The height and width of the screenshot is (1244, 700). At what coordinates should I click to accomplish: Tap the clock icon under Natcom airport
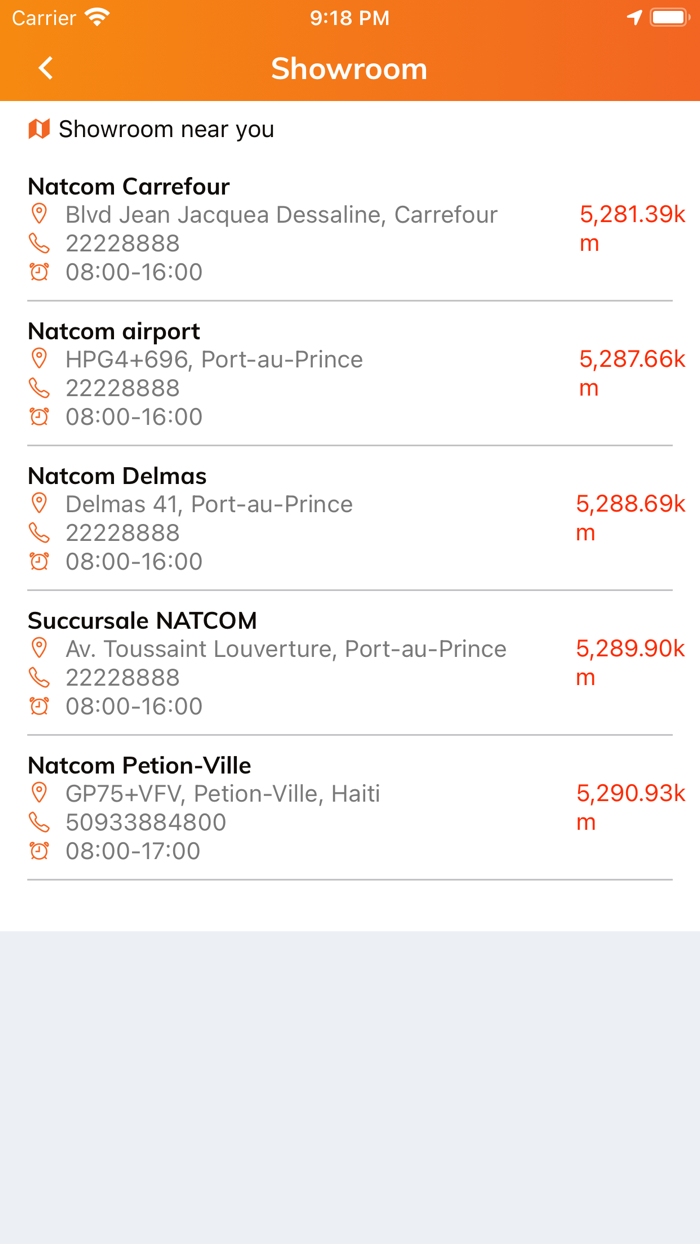pos(40,416)
